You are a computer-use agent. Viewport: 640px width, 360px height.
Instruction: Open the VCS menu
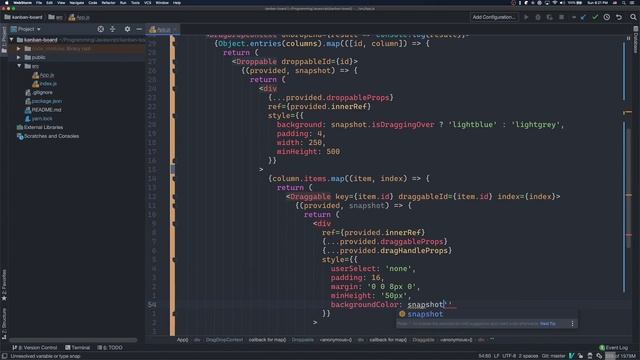147,2
